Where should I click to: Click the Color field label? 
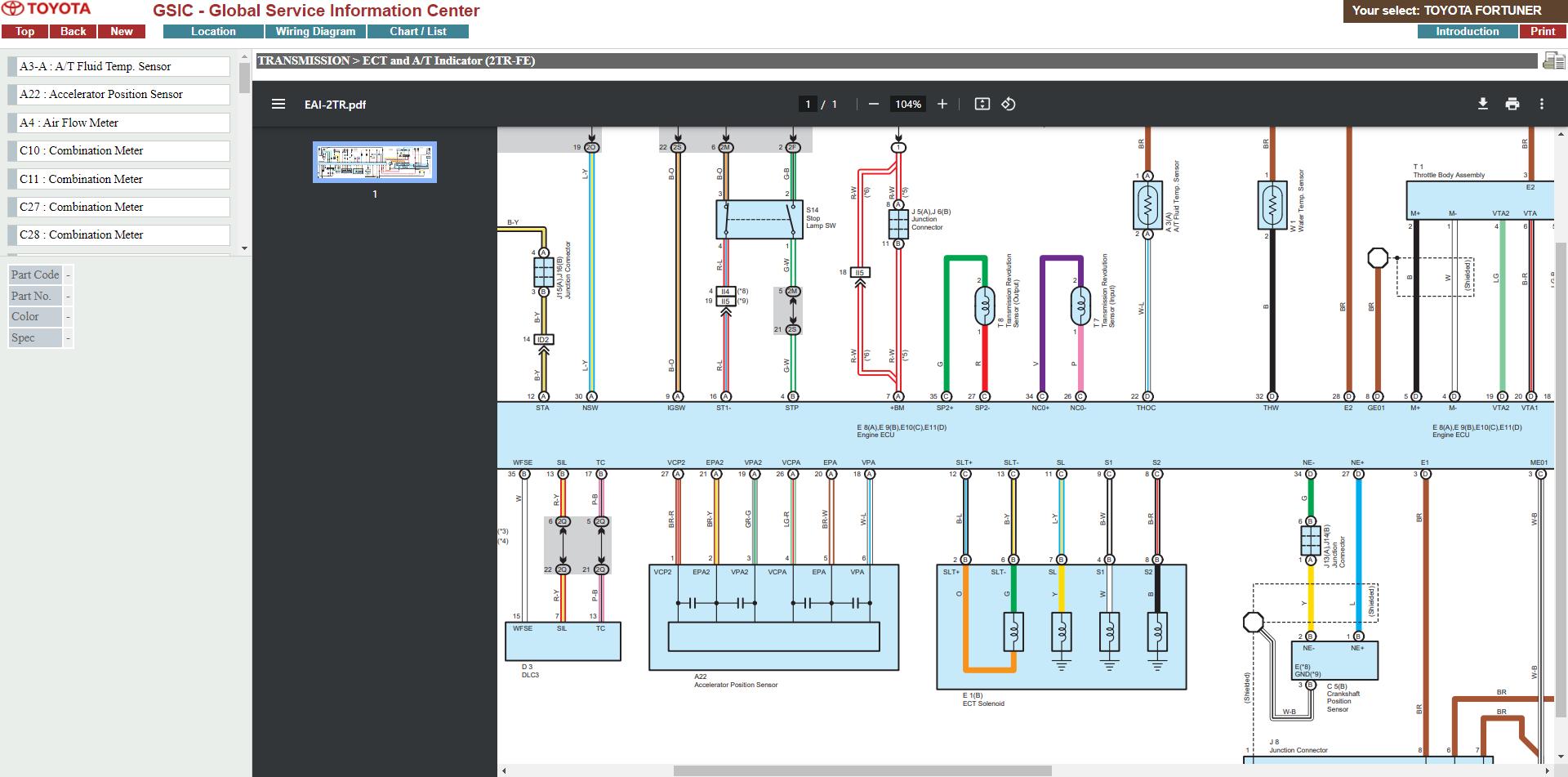[x=35, y=316]
